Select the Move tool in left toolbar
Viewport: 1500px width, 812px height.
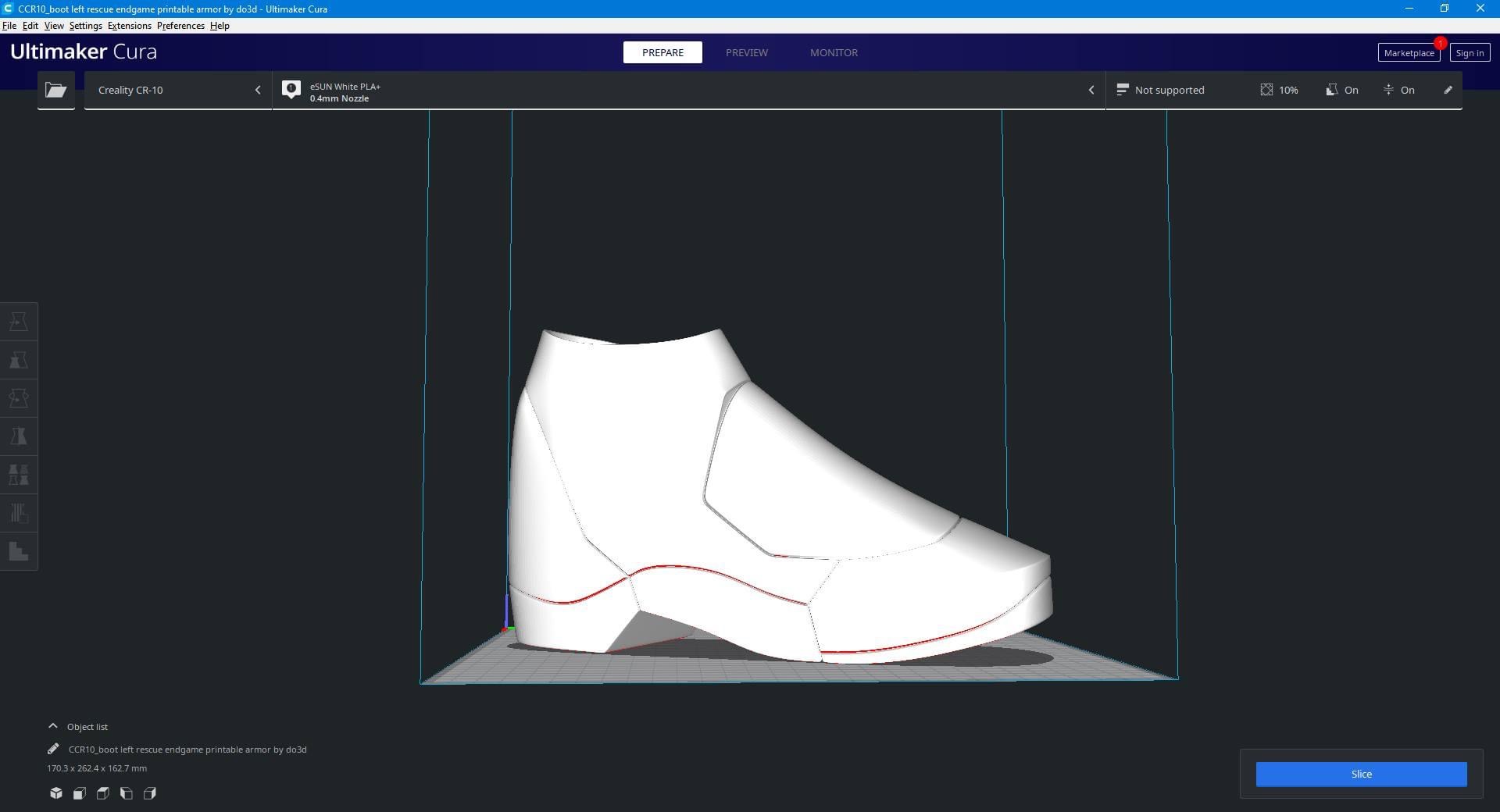[19, 322]
